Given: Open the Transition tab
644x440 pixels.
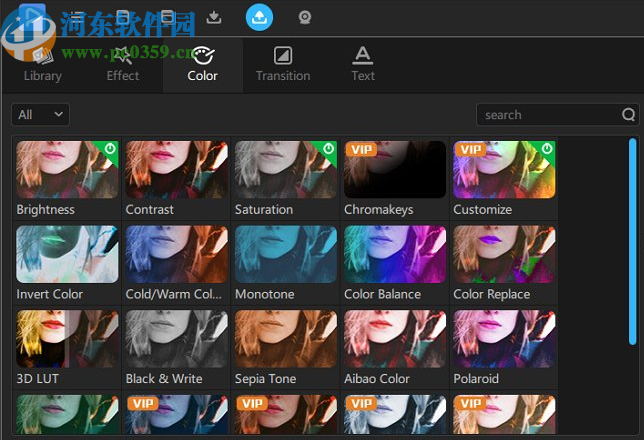Looking at the screenshot, I should 283,64.
